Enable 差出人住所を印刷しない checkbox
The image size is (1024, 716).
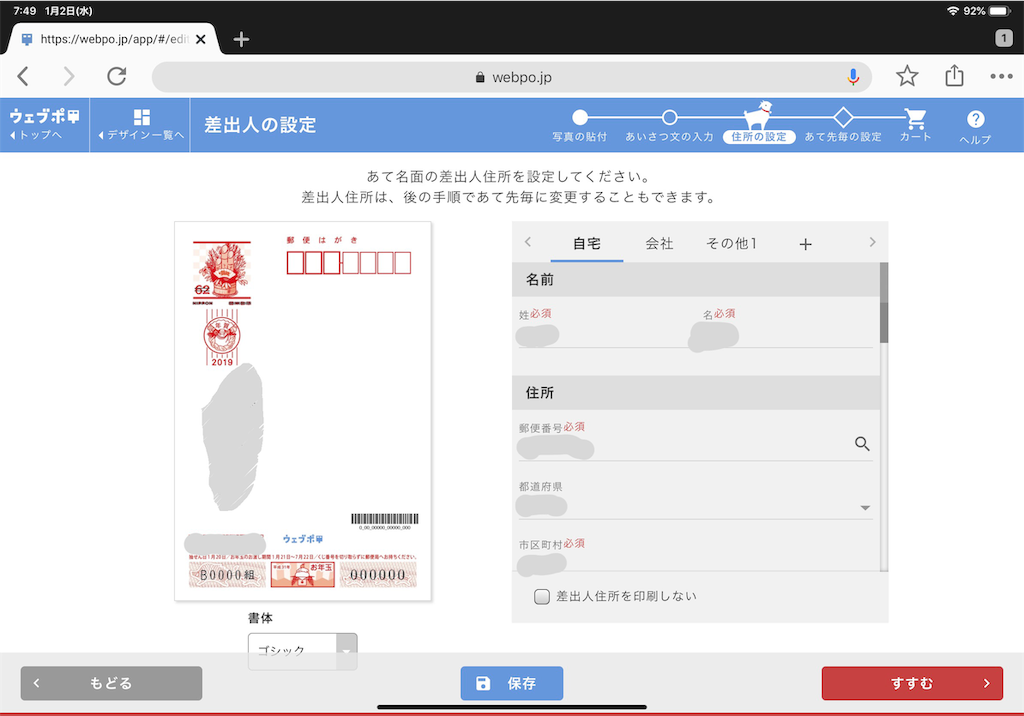541,594
